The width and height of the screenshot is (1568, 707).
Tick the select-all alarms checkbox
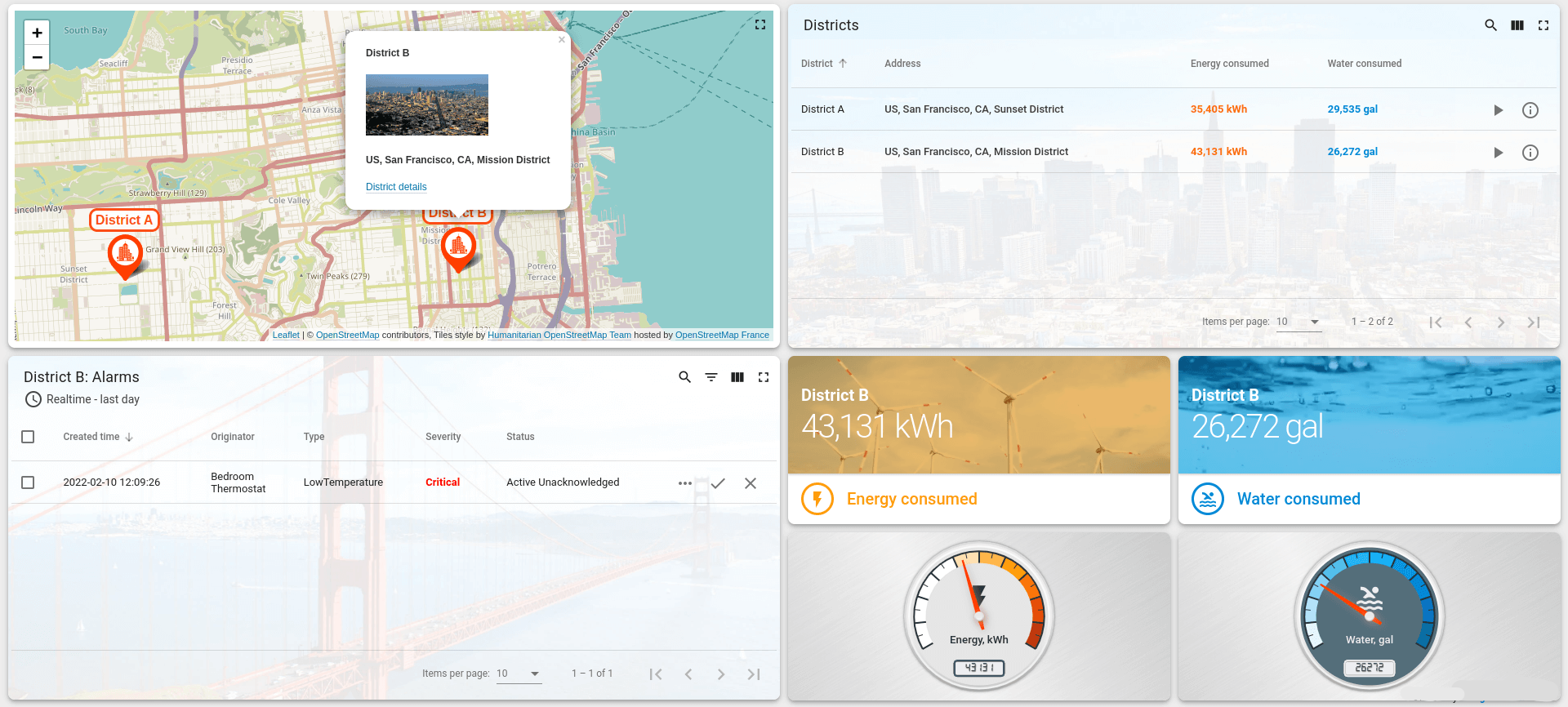point(28,437)
